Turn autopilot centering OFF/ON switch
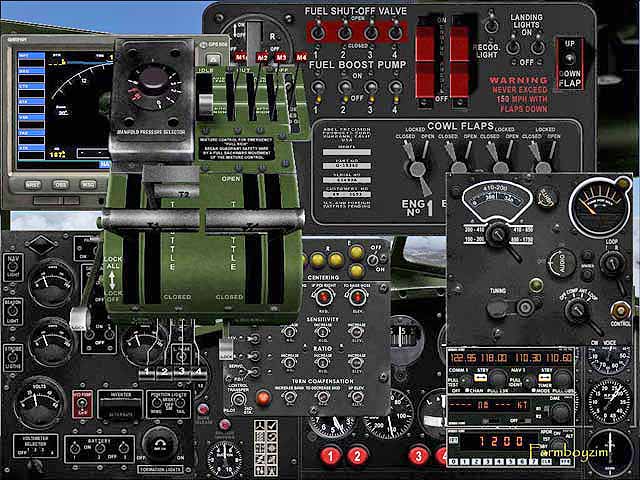The height and width of the screenshot is (480, 640). point(373,259)
